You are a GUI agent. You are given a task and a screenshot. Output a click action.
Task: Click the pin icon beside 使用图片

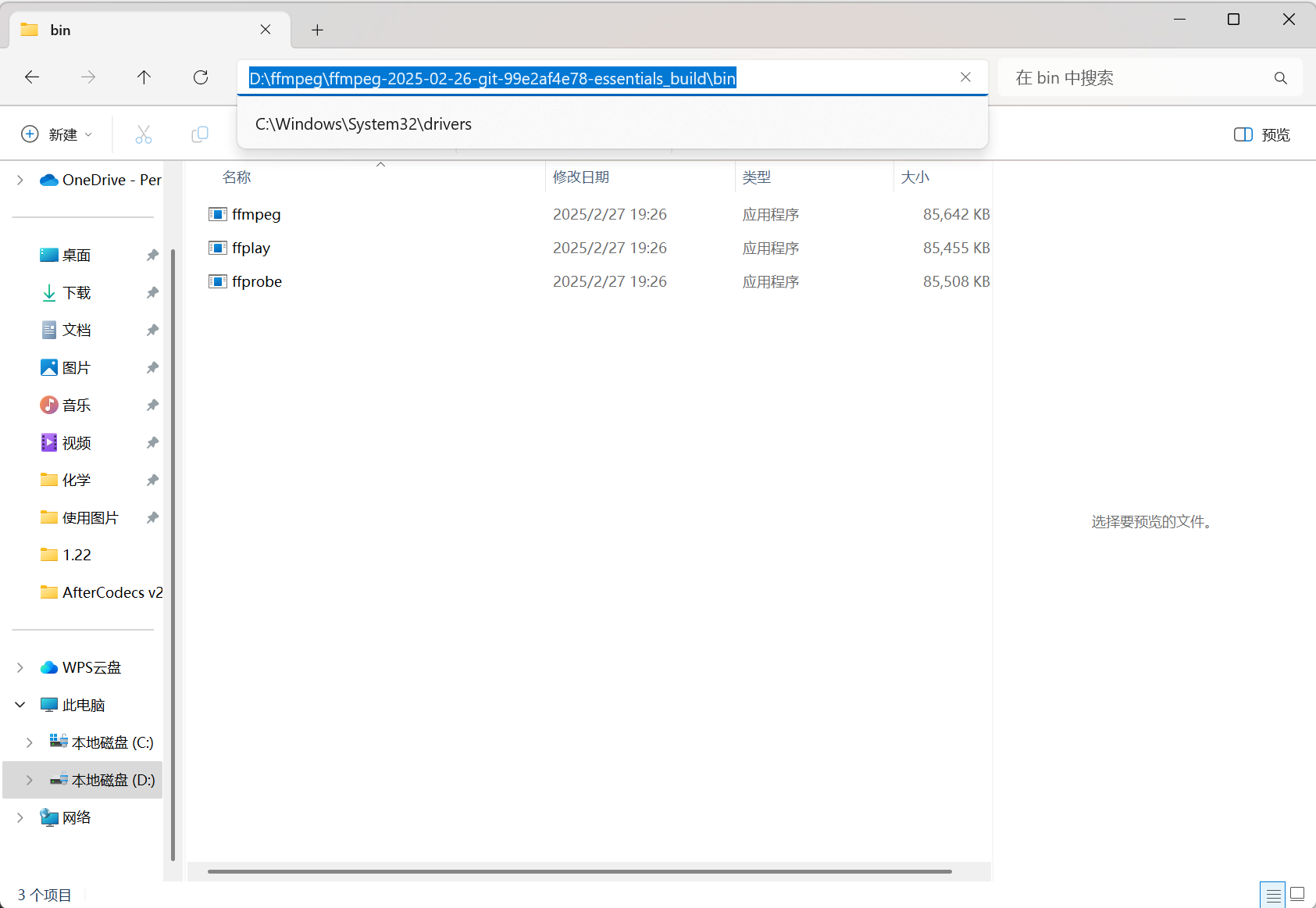point(152,517)
